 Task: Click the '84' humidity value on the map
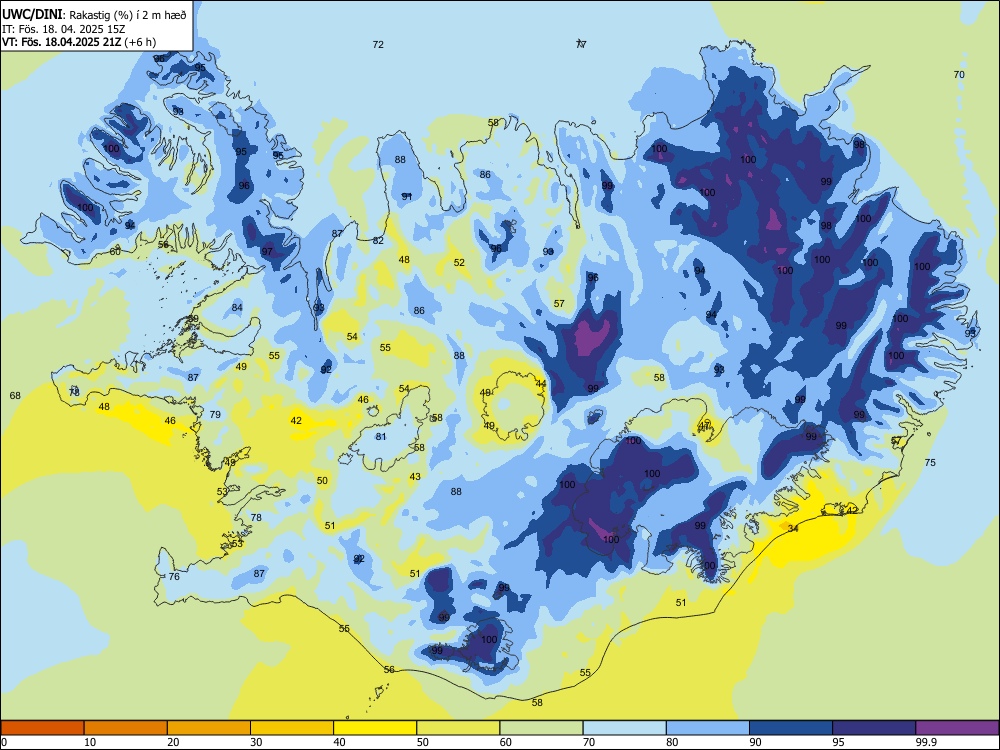[237, 308]
